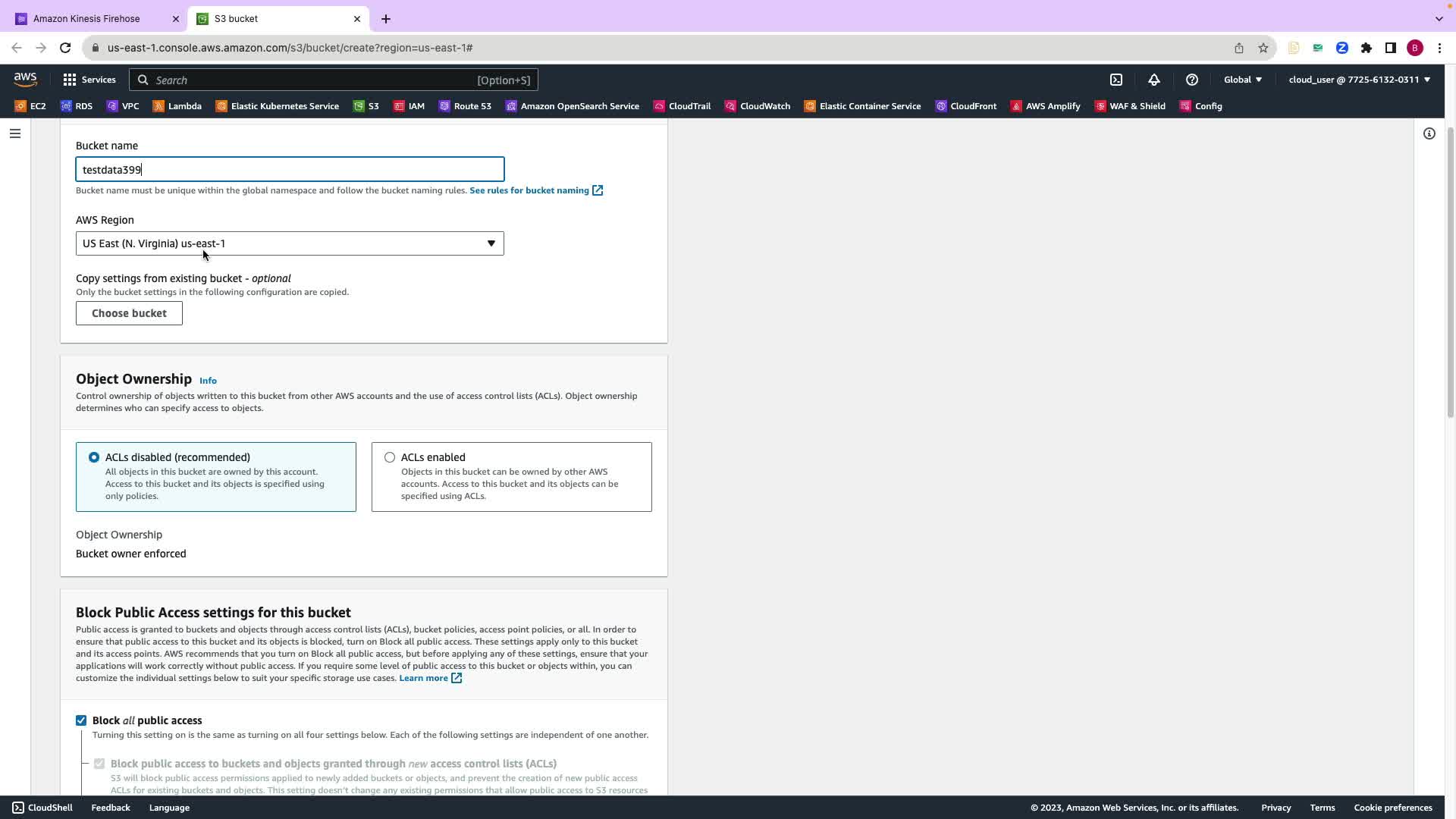The width and height of the screenshot is (1456, 819).
Task: Open the CloudWatch favorites shortcut
Action: [x=757, y=106]
